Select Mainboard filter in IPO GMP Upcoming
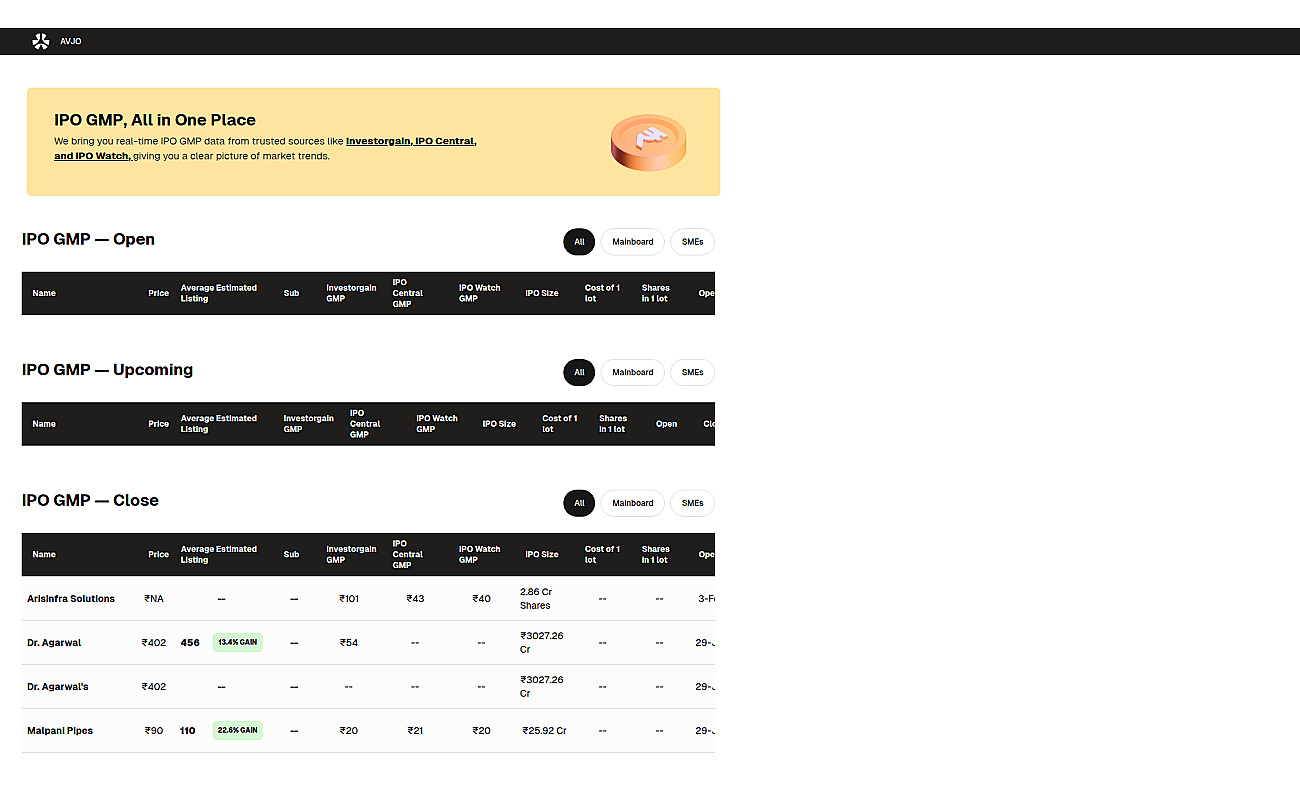 click(633, 372)
